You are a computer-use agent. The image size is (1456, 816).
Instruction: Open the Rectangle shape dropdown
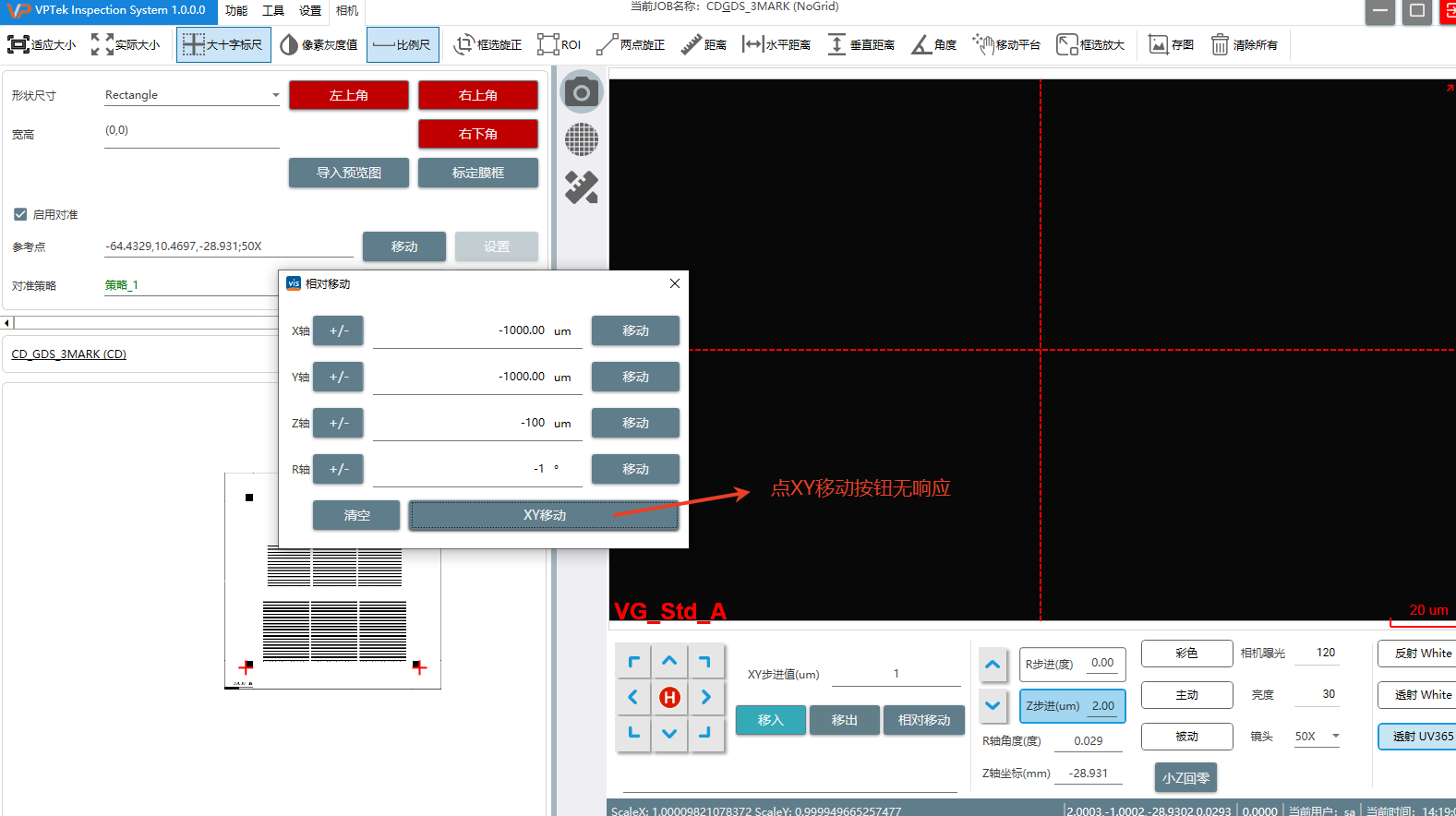pos(192,95)
